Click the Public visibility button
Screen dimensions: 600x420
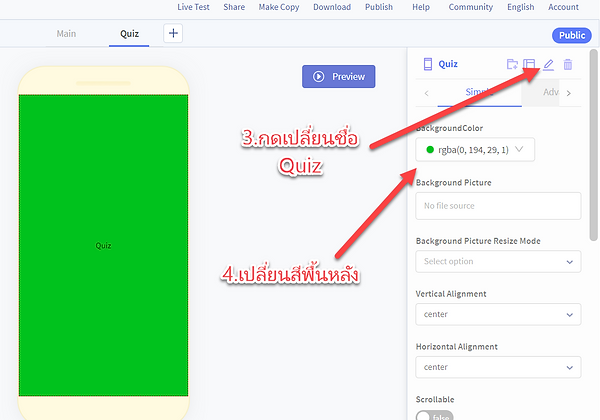(x=572, y=35)
